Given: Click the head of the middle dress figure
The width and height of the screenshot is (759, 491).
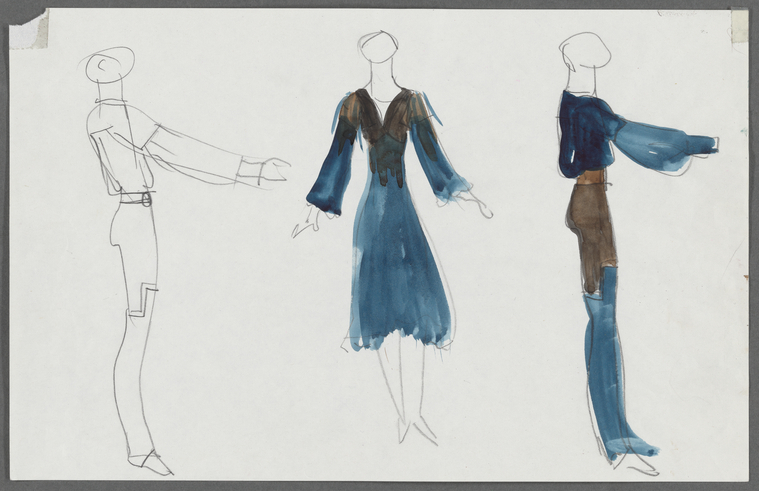Looking at the screenshot, I should coord(380,47).
